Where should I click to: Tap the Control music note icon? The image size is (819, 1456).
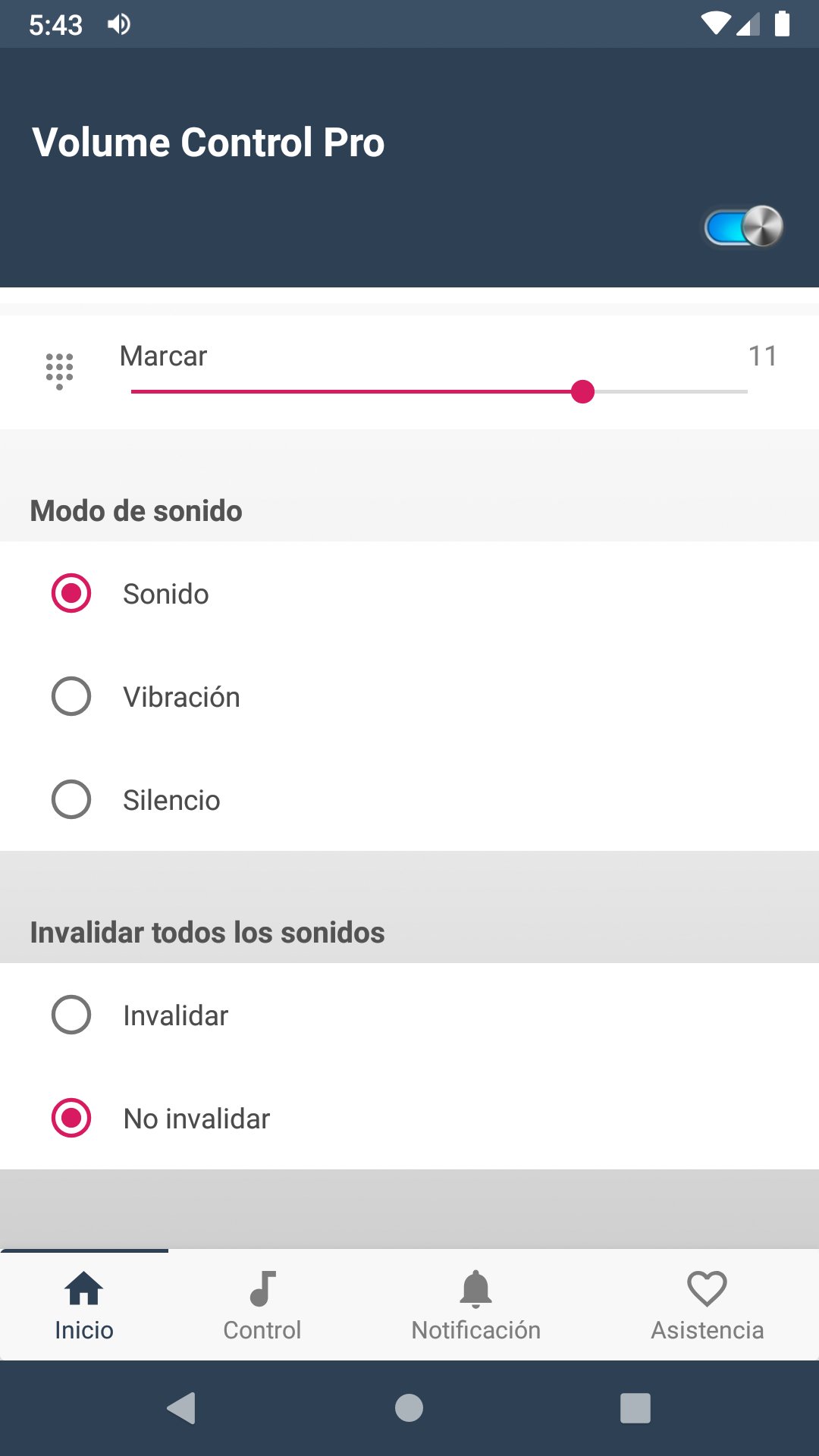point(262,1288)
